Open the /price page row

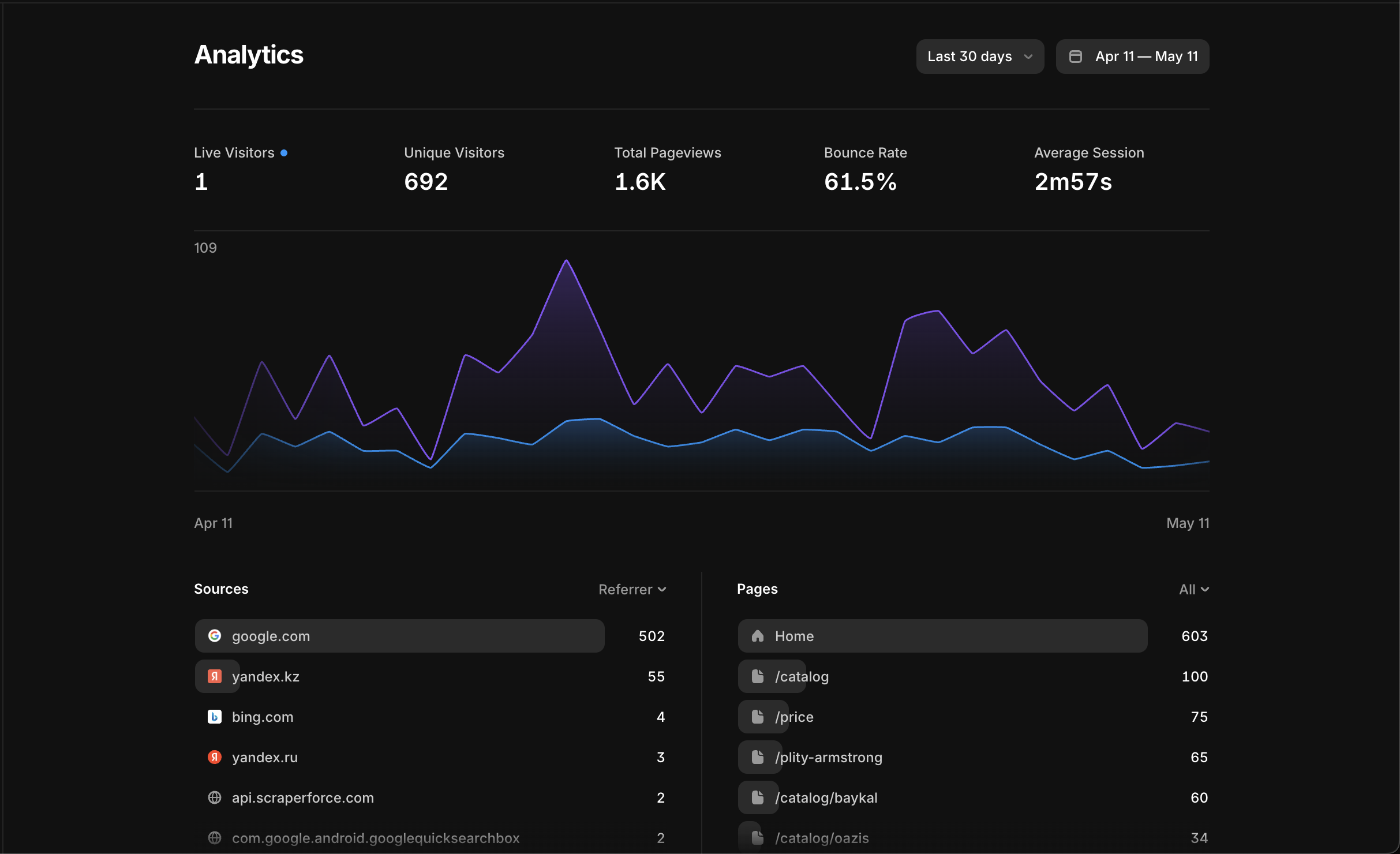coord(974,717)
